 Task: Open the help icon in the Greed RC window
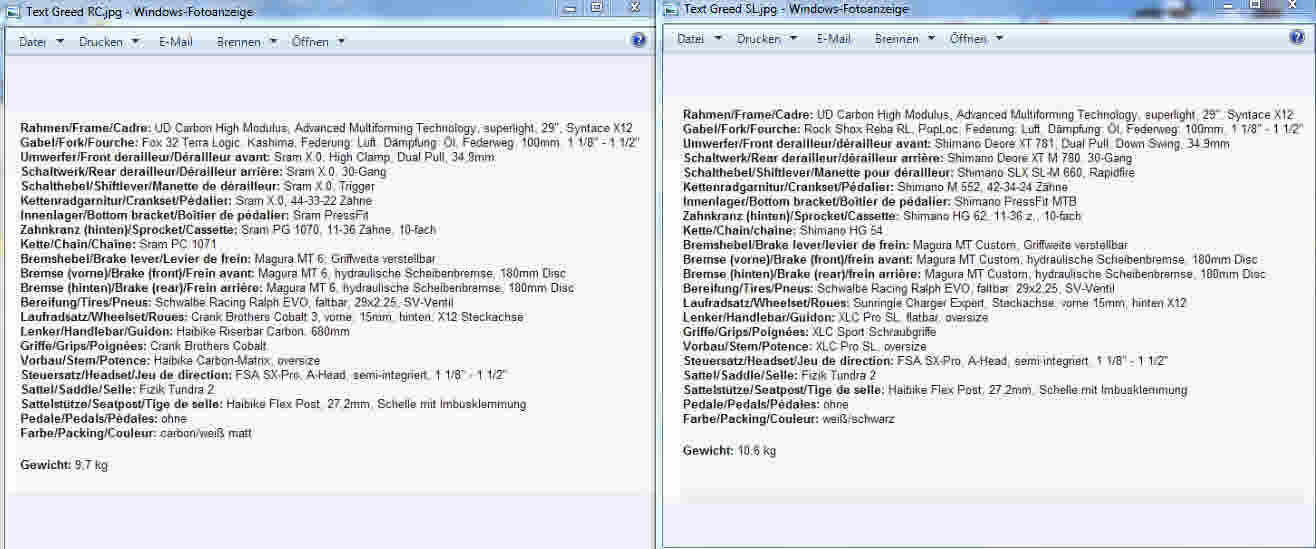639,41
